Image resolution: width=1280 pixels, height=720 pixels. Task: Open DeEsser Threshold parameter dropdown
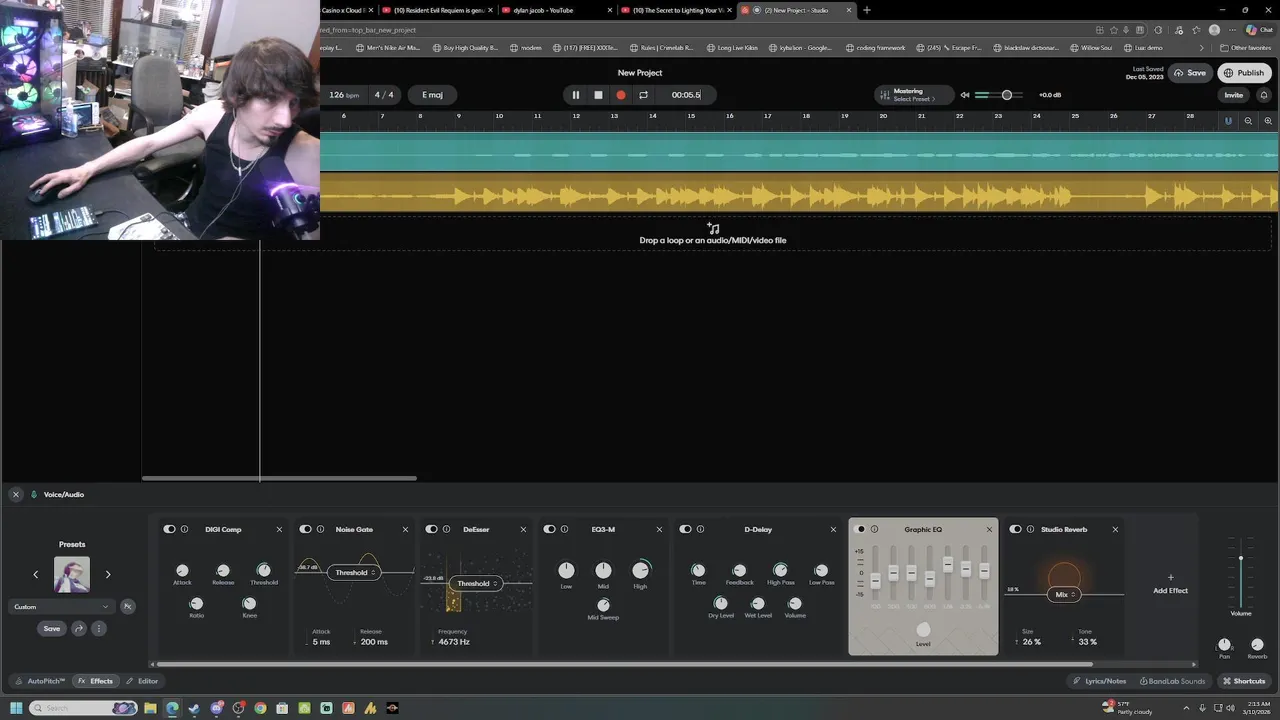tap(476, 583)
